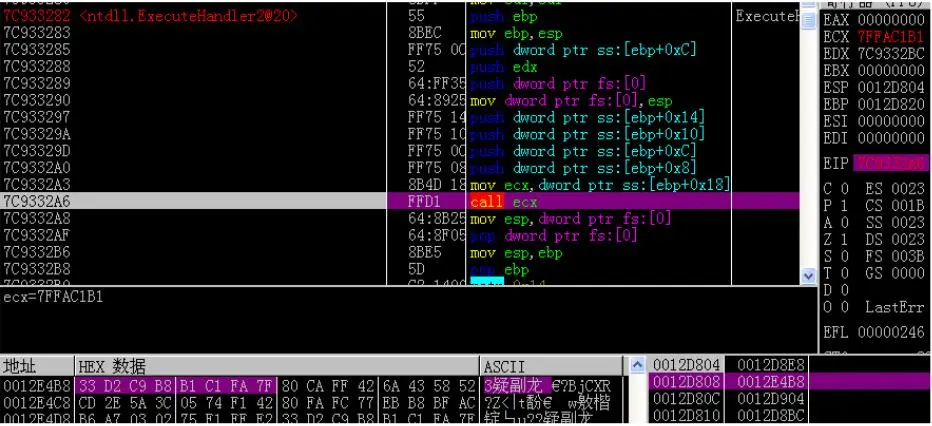Click stack value 0012D8E8
This screenshot has width=932, height=426.
point(771,365)
